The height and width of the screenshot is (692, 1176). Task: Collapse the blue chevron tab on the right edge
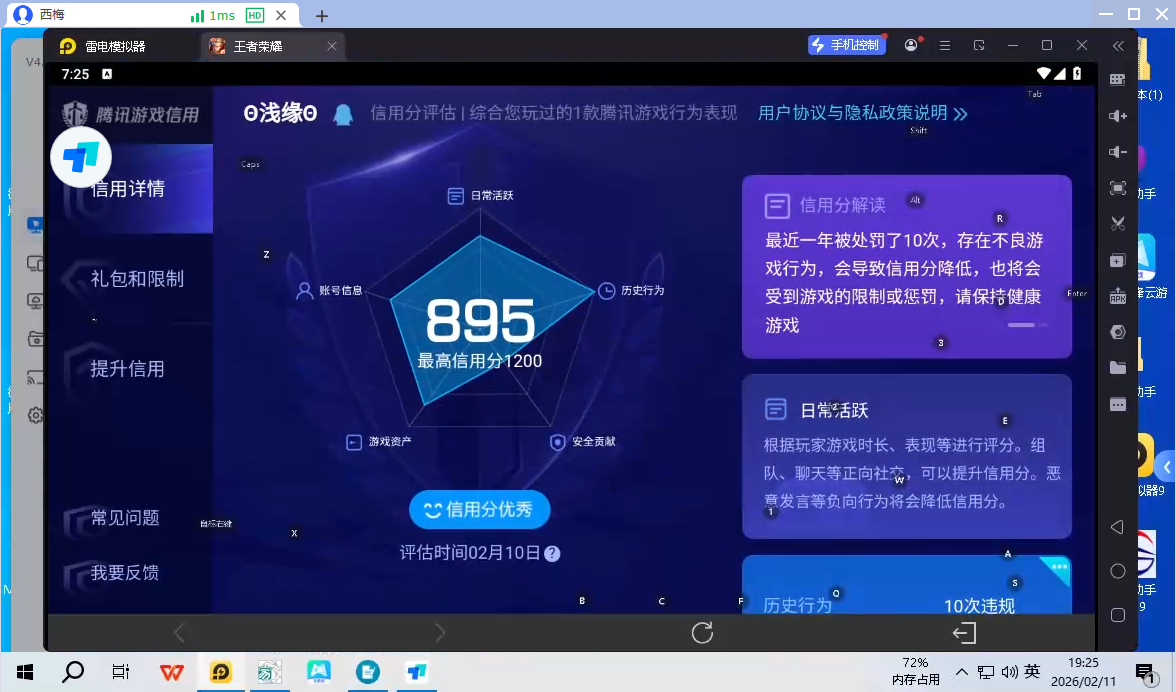[x=1168, y=466]
